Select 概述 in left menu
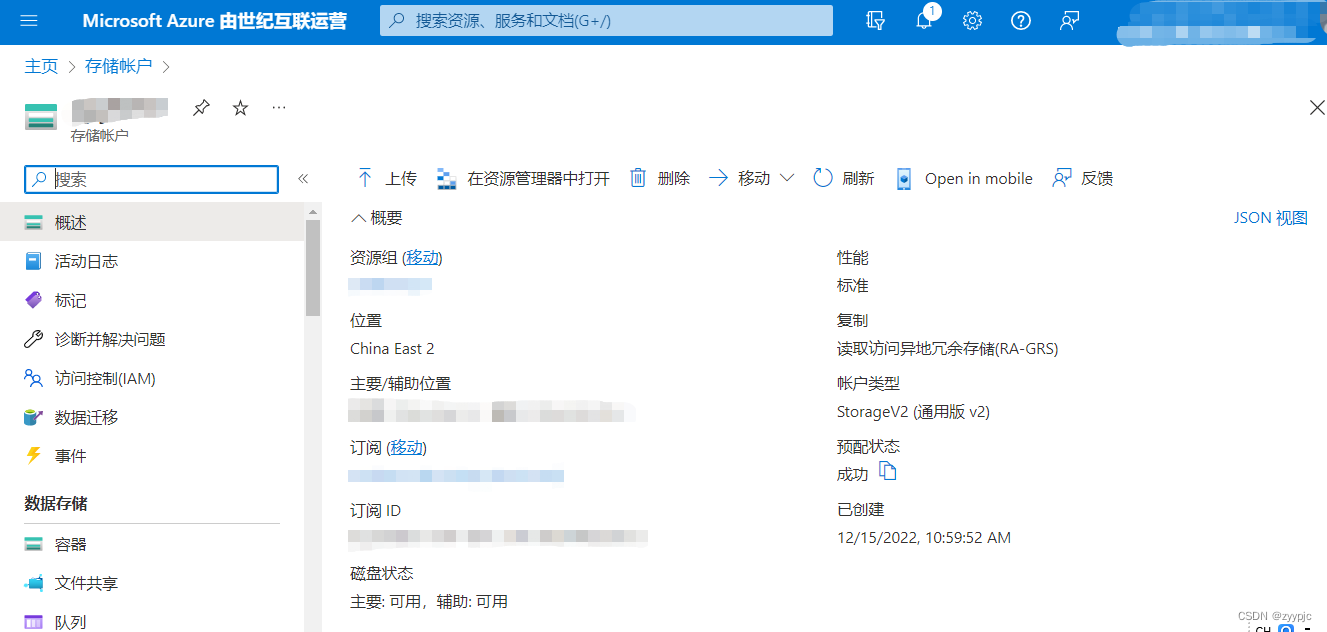 pyautogui.click(x=152, y=222)
